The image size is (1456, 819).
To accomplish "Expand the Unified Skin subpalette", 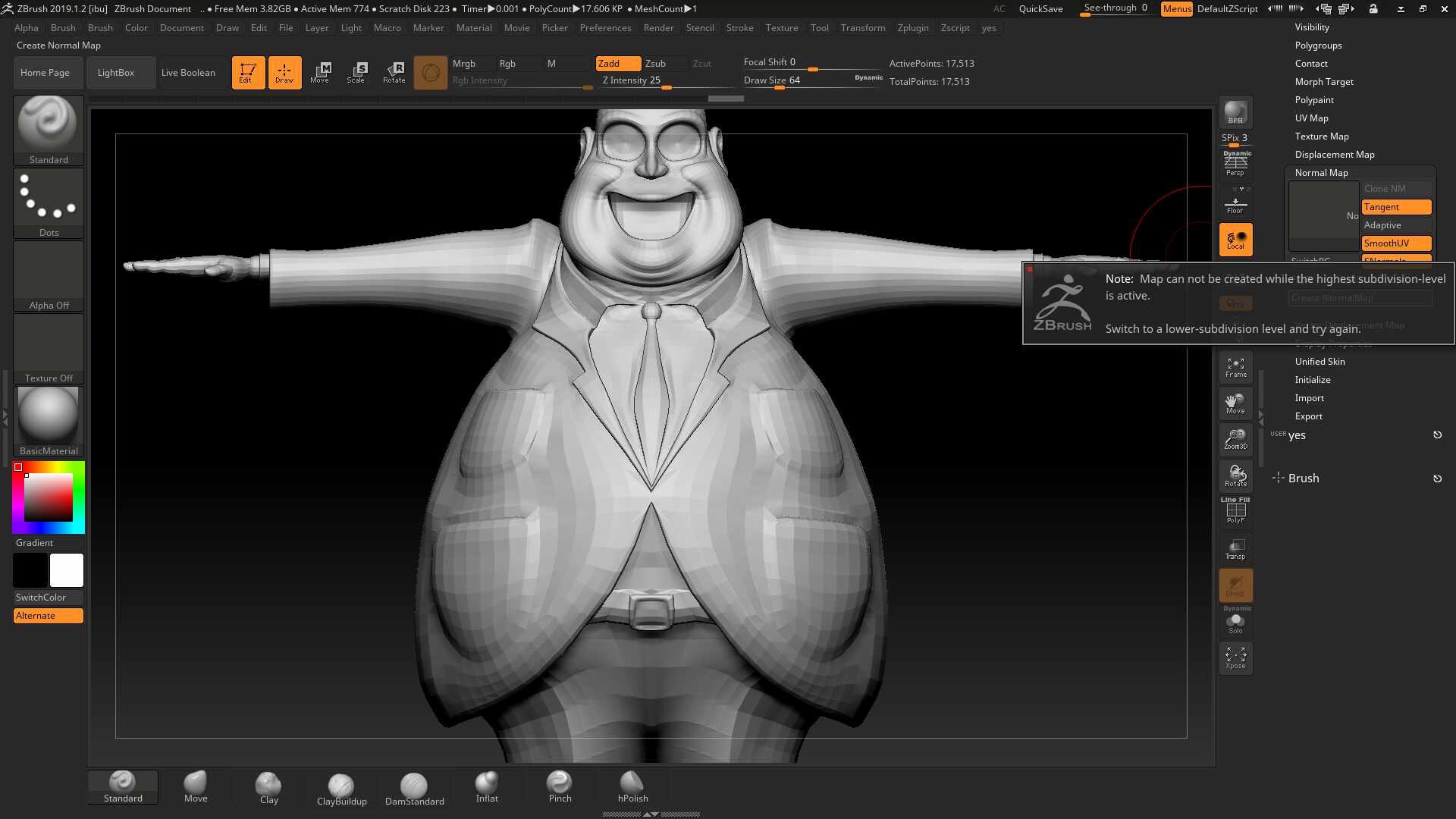I will 1319,362.
